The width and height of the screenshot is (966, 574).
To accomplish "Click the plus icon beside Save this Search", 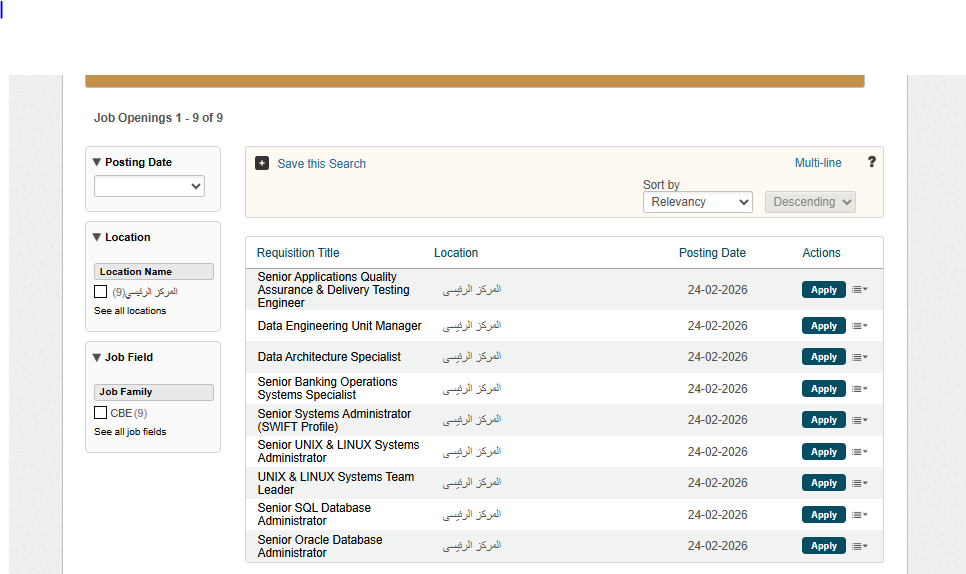I will pos(262,163).
